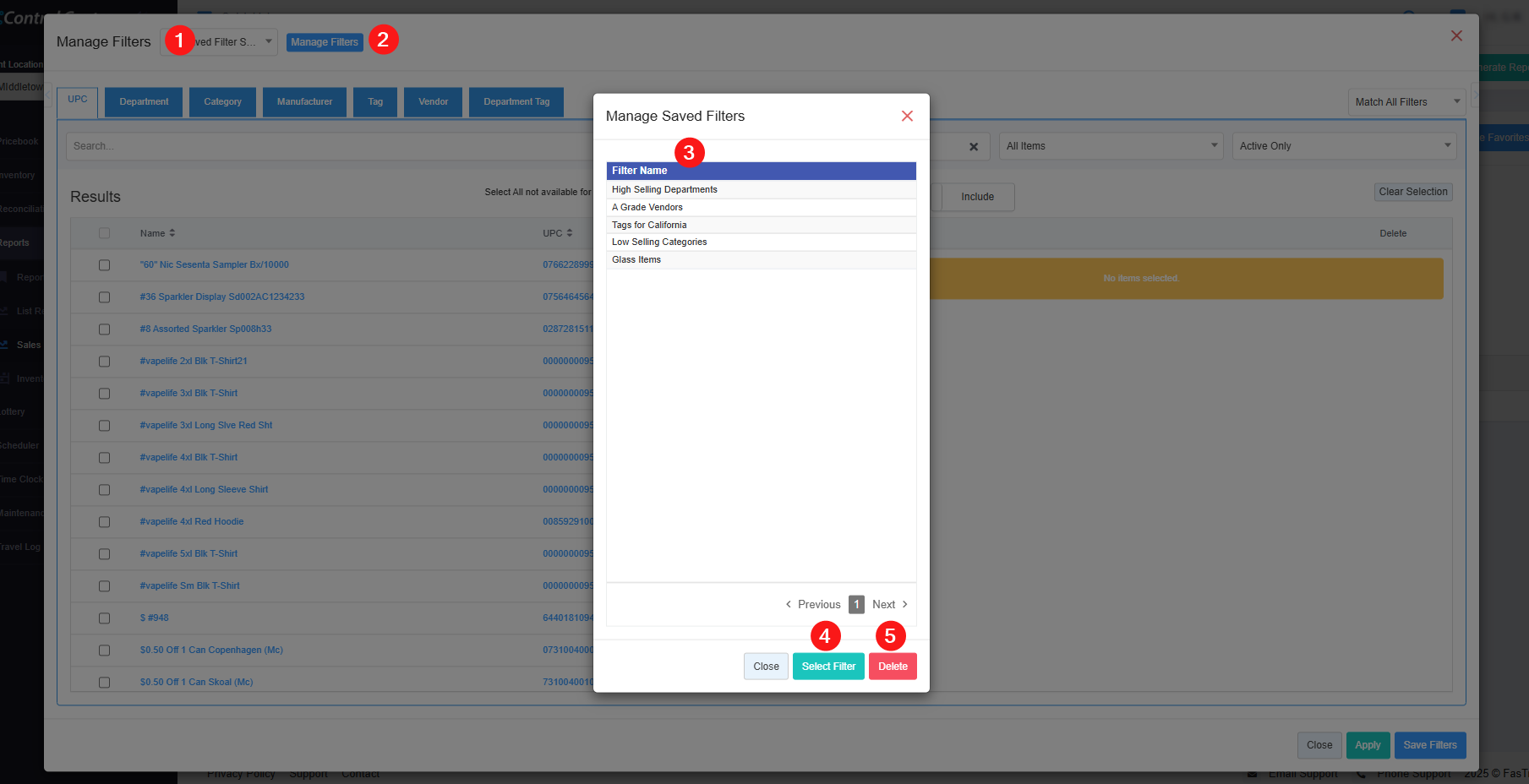Select checkbox for #vapelife 4xl Red Hoodie

pos(105,522)
